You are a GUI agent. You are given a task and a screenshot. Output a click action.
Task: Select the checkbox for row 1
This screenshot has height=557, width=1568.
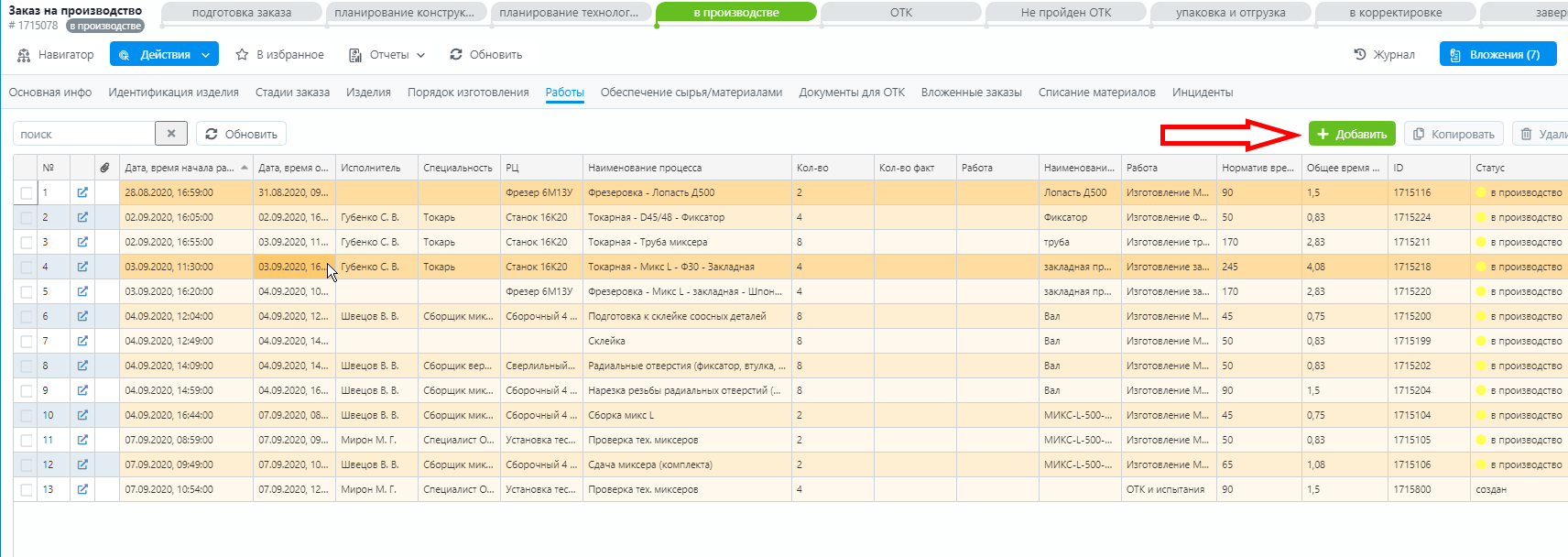click(x=27, y=193)
